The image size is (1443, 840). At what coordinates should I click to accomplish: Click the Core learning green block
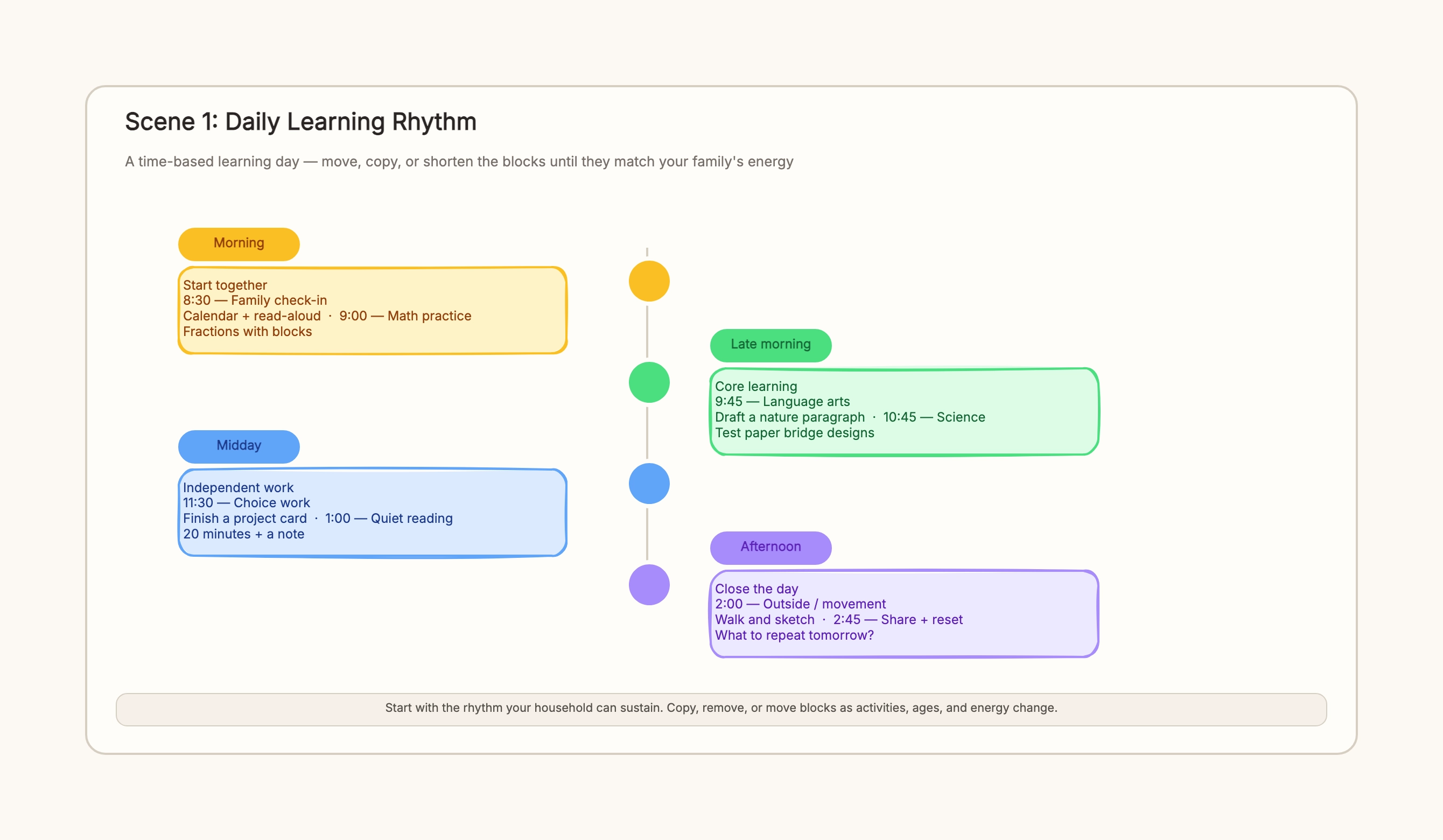[x=904, y=412]
